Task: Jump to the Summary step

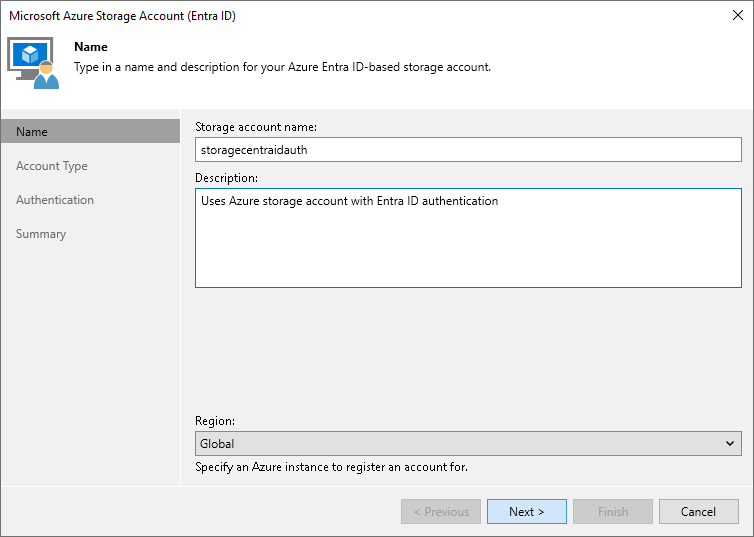Action: pyautogui.click(x=41, y=234)
